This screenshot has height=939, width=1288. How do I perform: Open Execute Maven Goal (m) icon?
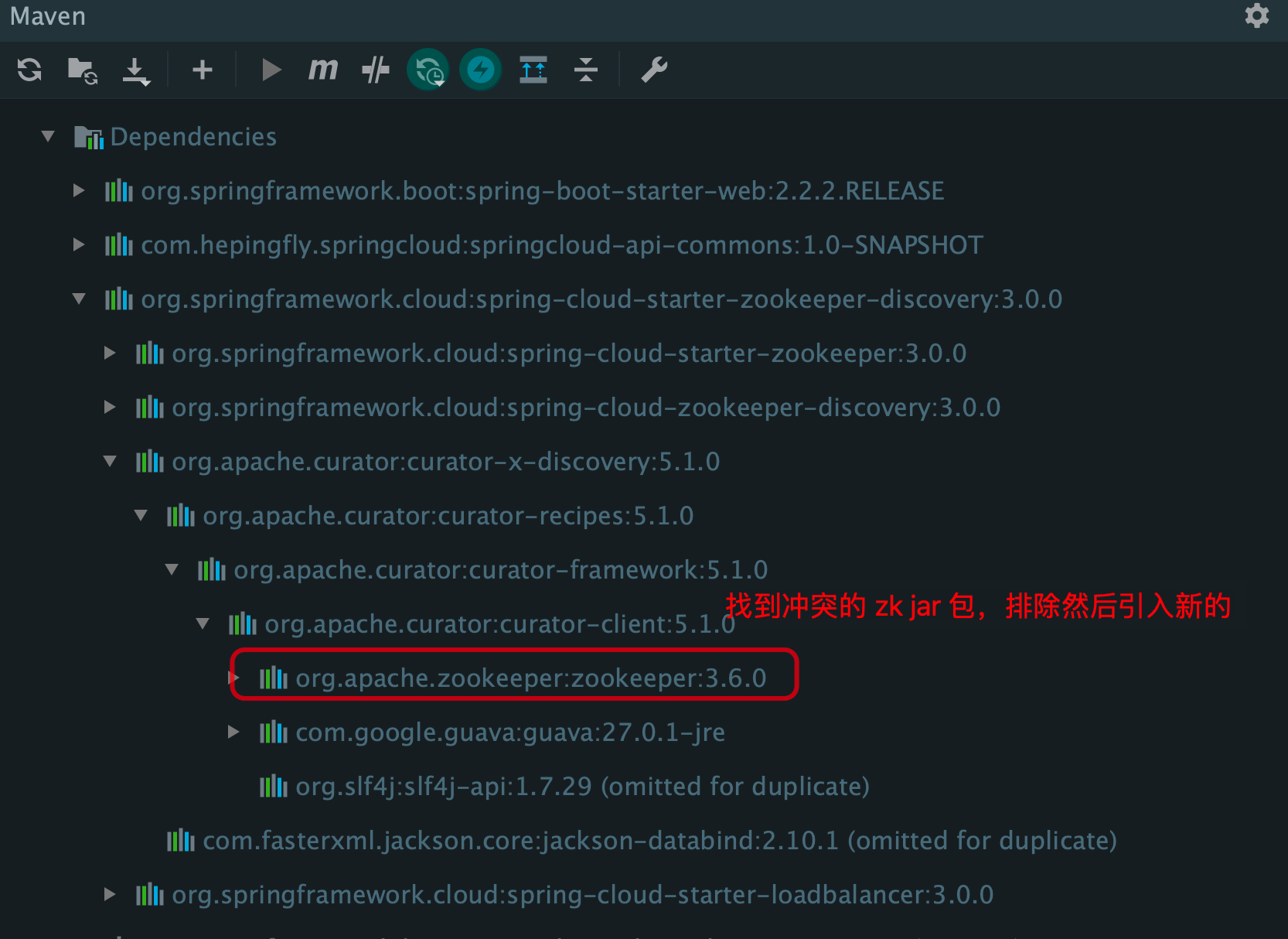pos(323,70)
